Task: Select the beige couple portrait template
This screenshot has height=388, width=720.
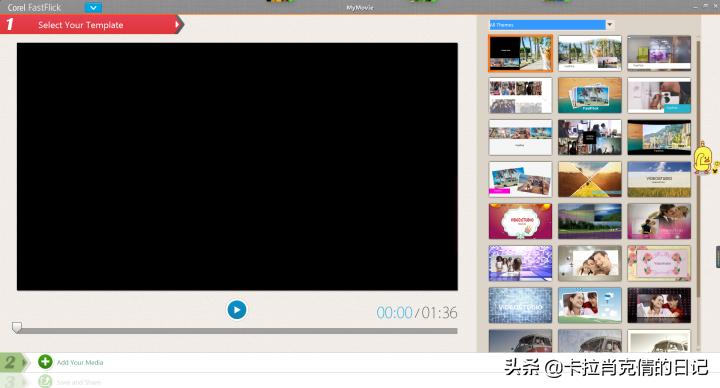Action: click(590, 263)
